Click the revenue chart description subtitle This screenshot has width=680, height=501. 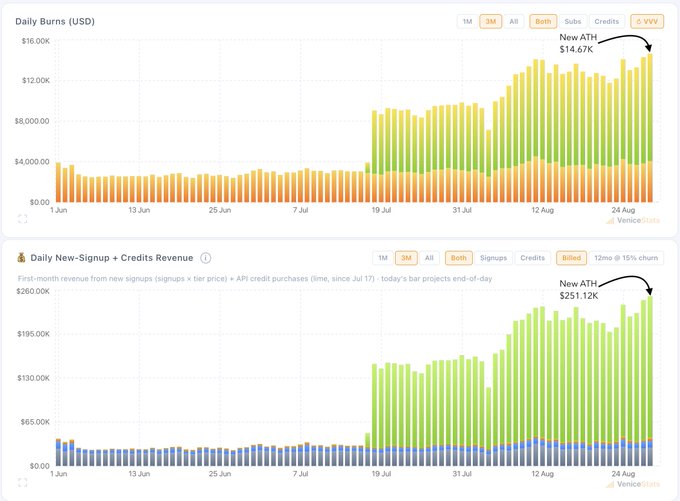[255, 278]
